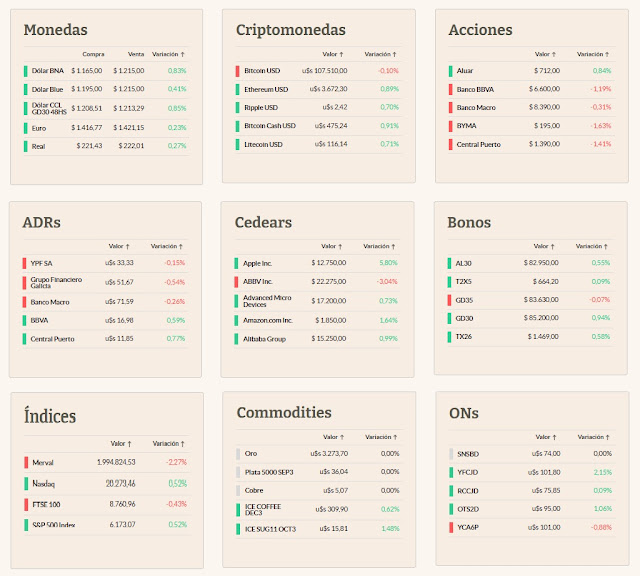Select TX26 bond row
Screen dimensions: 640x576
(x=530, y=337)
